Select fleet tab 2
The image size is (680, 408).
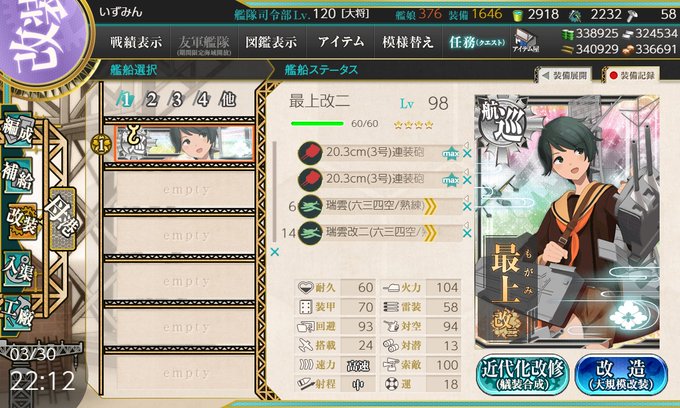151,100
